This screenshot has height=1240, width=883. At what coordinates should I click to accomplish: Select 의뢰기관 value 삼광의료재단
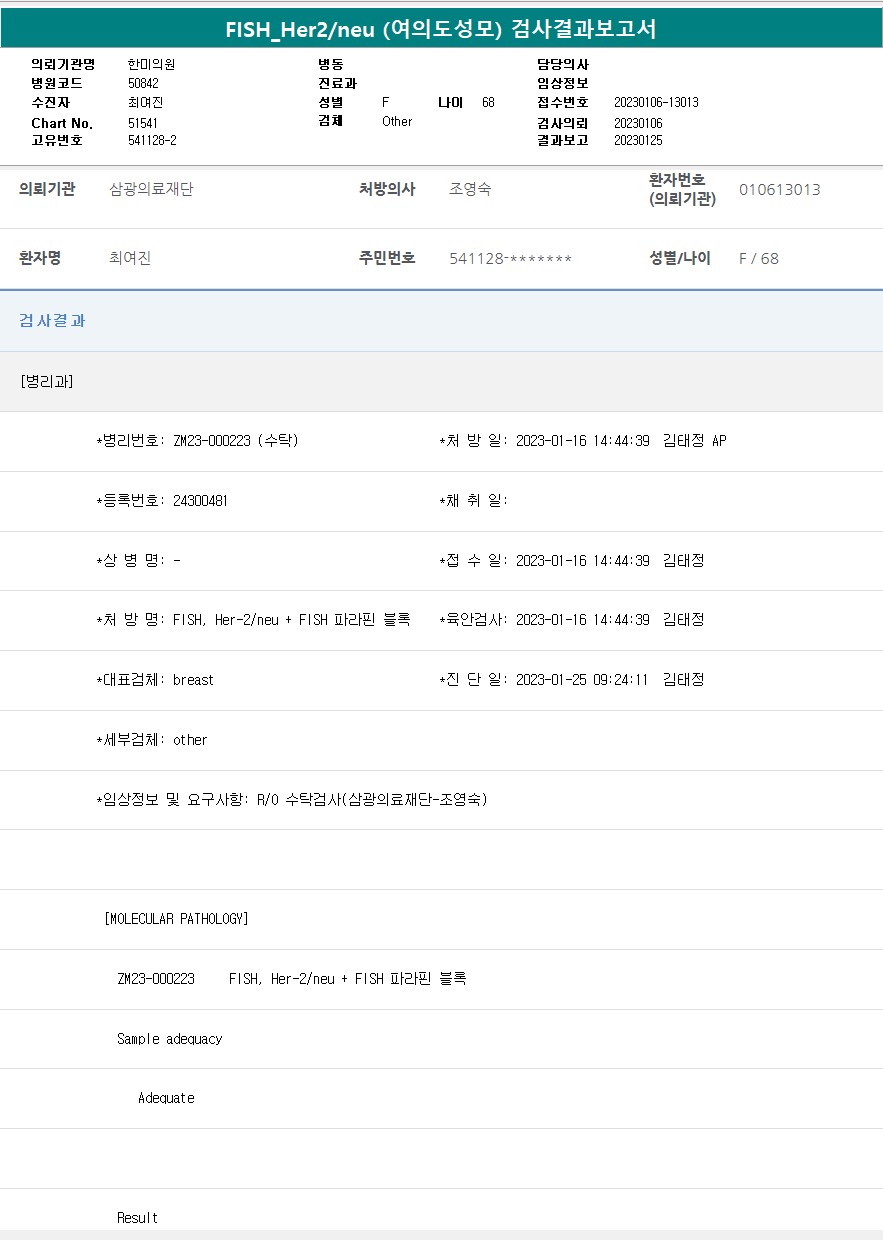coord(151,189)
